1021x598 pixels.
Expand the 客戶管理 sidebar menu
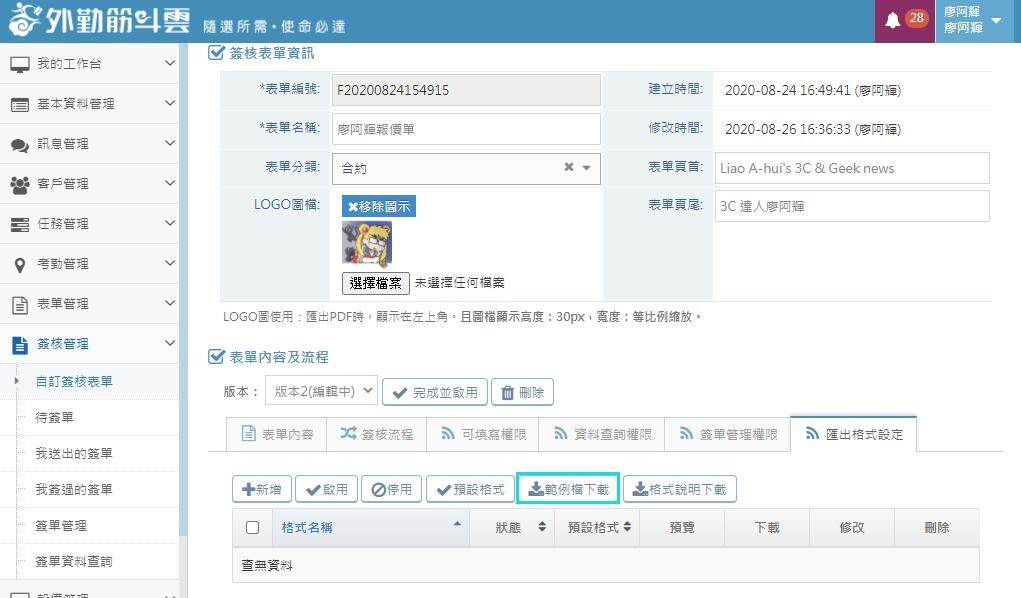(x=90, y=184)
